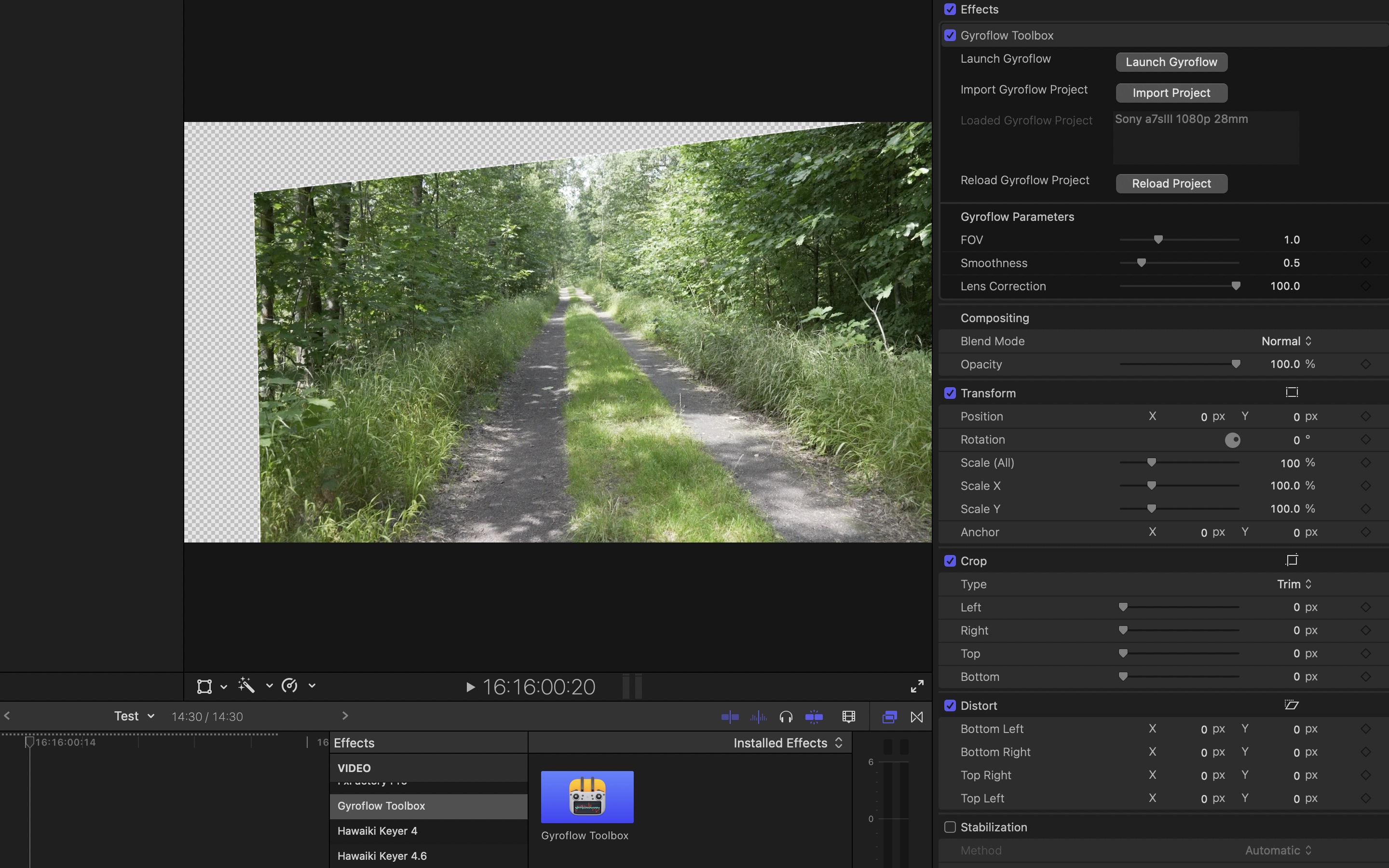Viewport: 1389px width, 868px height.
Task: Disable the Gyroflow Toolbox effect checkbox
Action: click(x=950, y=36)
